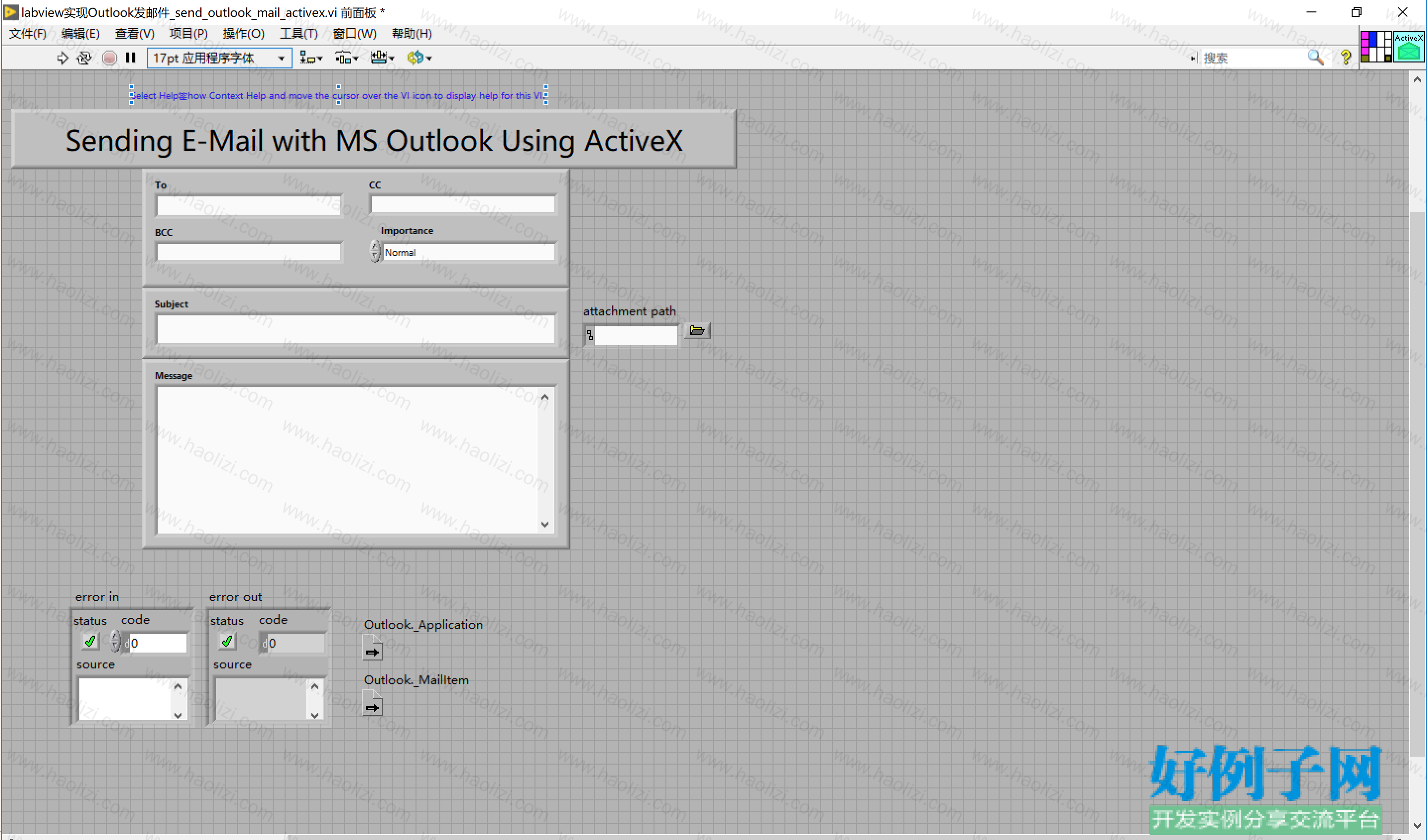Click the Importance ring showing Normal
The height and width of the screenshot is (840, 1427).
pyautogui.click(x=468, y=252)
